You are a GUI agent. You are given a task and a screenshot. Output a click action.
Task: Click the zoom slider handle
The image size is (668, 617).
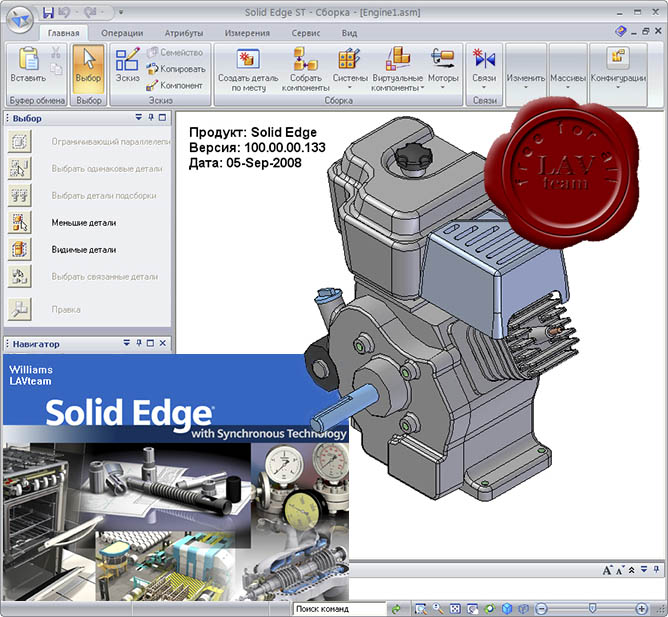(592, 608)
